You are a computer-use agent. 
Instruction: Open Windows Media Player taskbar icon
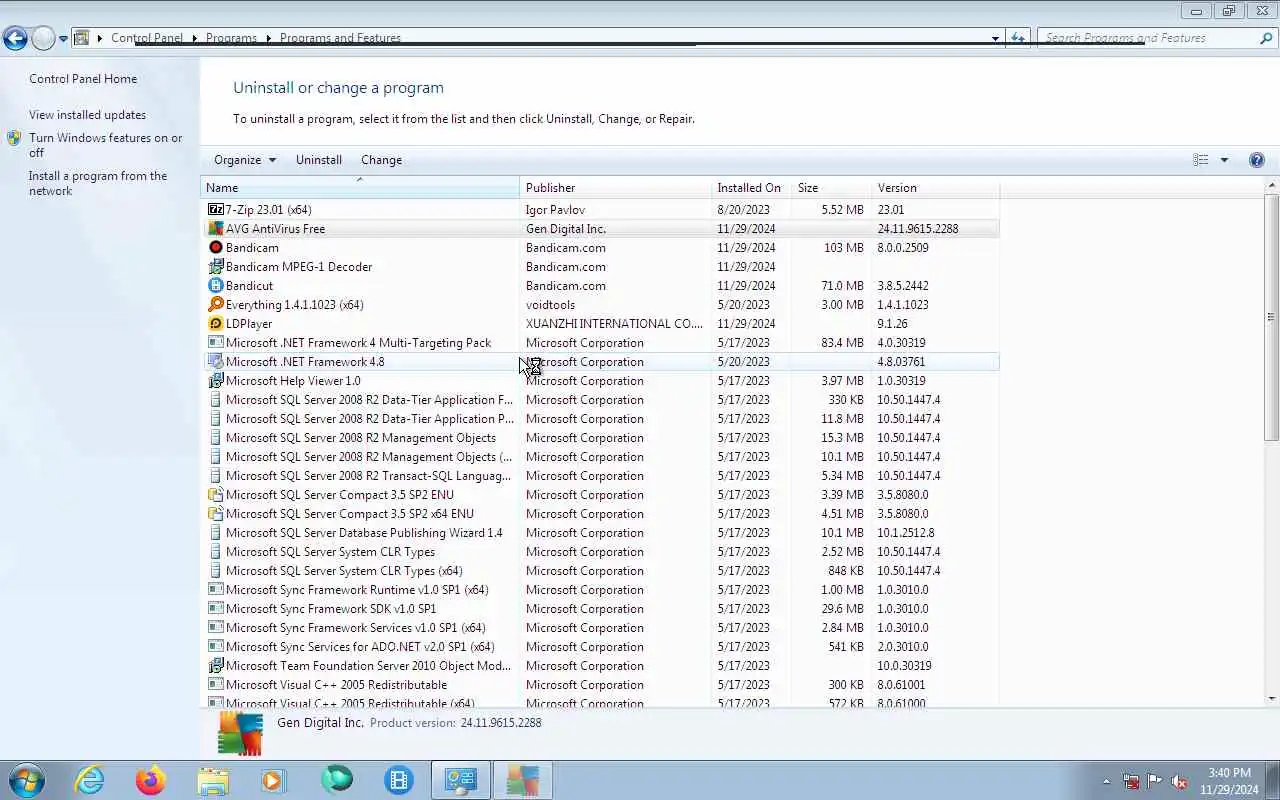tap(274, 780)
